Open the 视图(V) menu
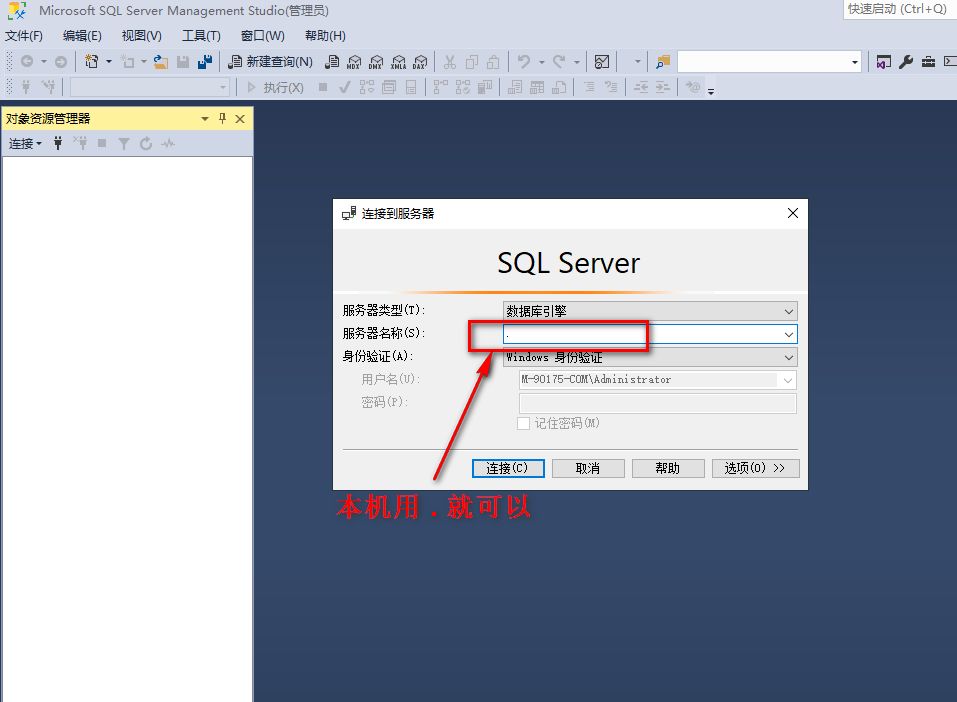The width and height of the screenshot is (957, 702). tap(142, 35)
